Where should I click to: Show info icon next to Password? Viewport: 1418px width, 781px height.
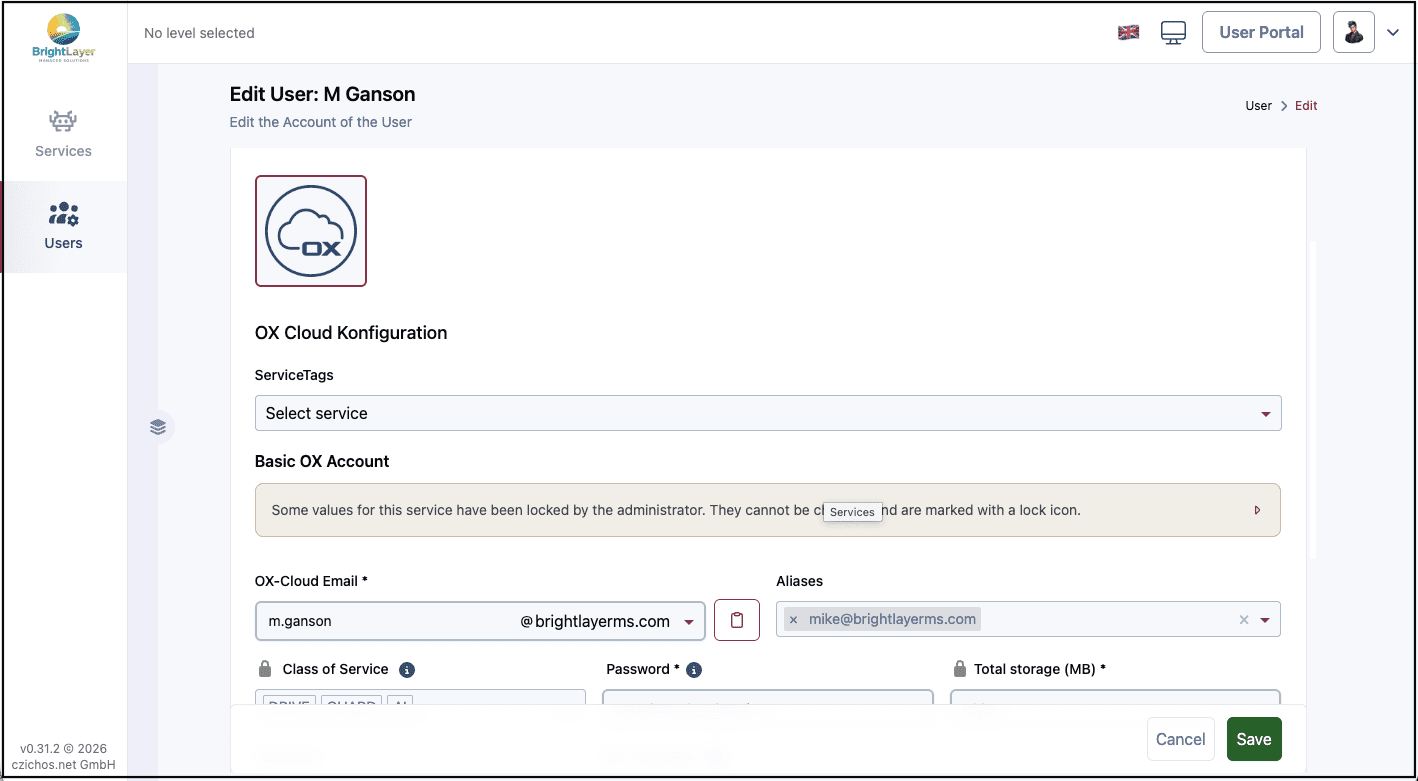(694, 670)
